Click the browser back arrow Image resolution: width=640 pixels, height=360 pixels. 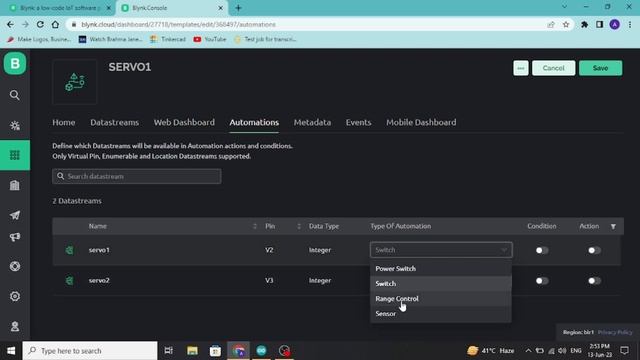pos(10,24)
